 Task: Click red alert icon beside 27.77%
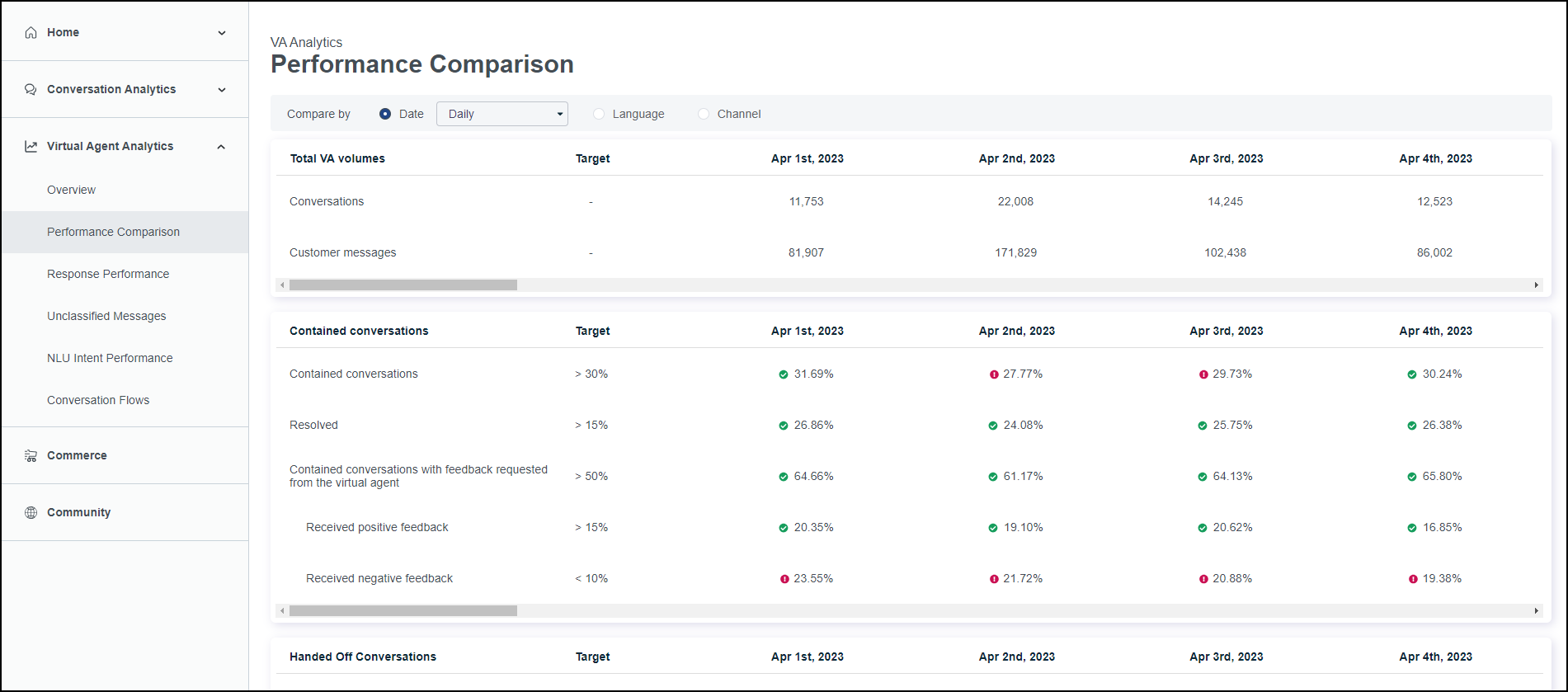994,374
